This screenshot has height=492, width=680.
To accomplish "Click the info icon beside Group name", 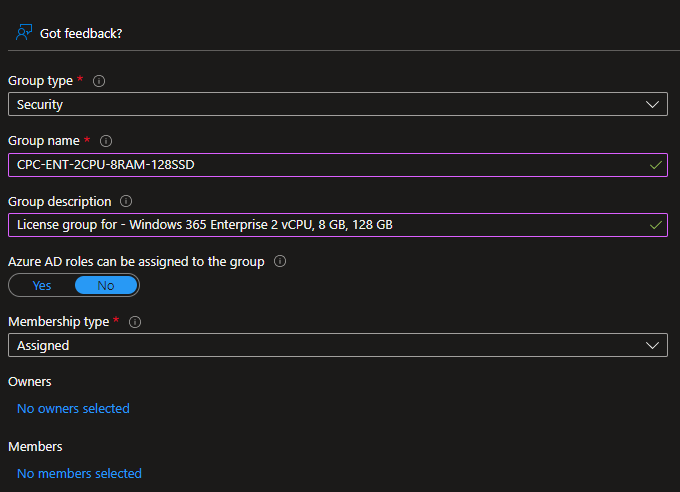I will pyautogui.click(x=106, y=141).
